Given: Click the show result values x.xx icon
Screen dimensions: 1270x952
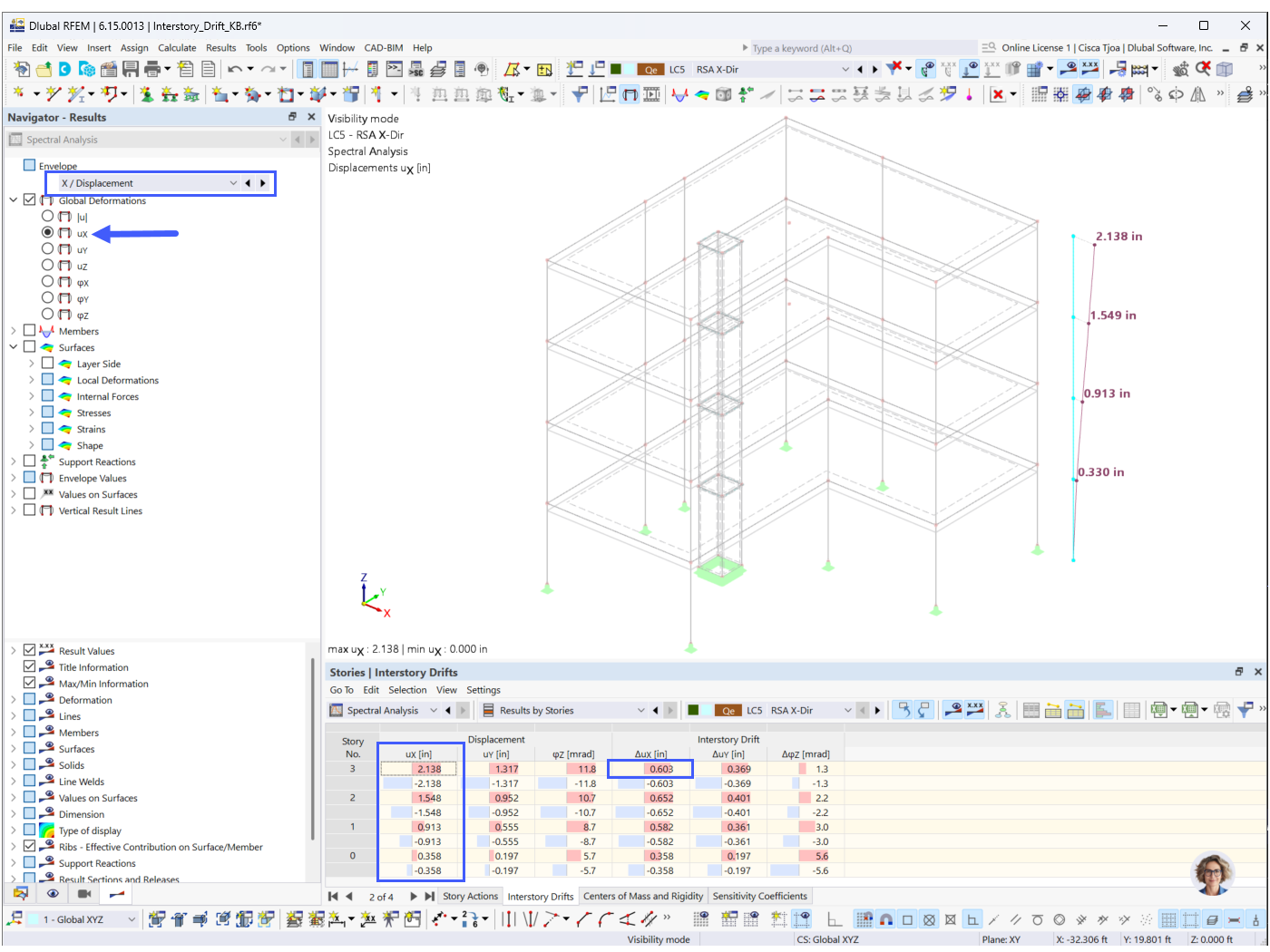Looking at the screenshot, I should pyautogui.click(x=1089, y=69).
